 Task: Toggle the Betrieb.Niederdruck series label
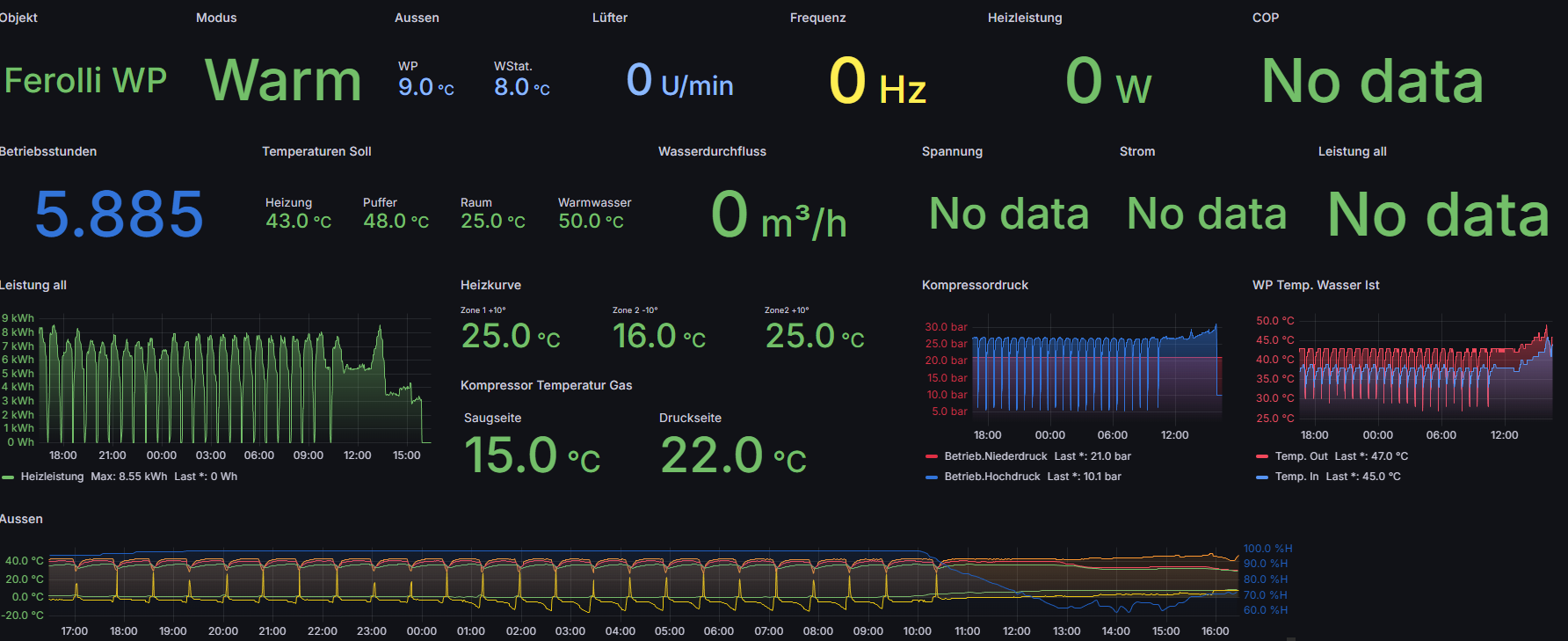coord(995,456)
